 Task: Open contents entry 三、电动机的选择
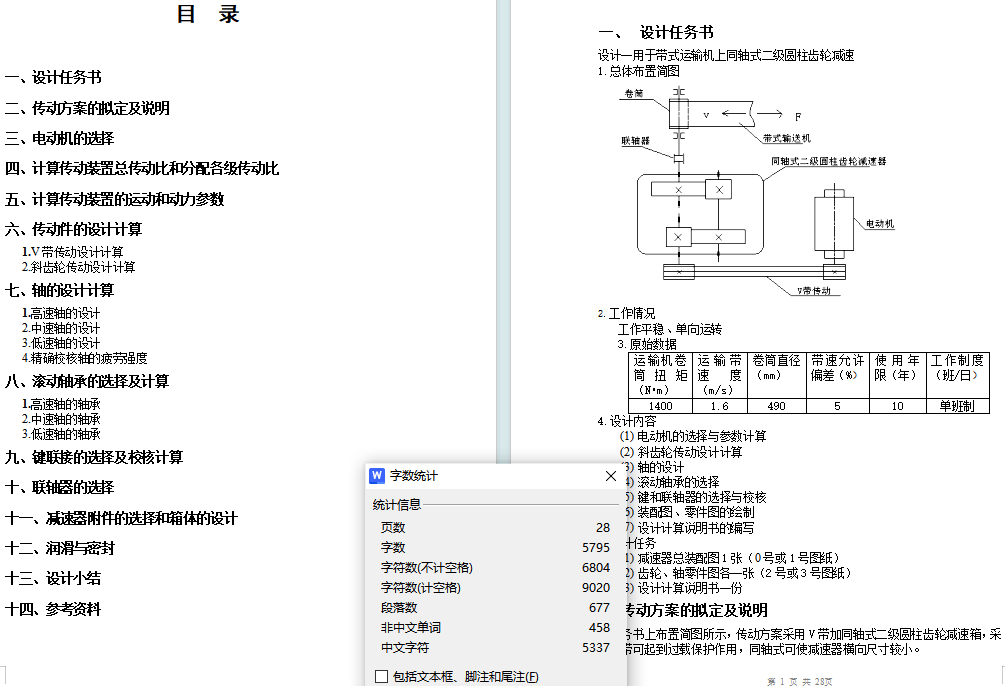point(59,138)
